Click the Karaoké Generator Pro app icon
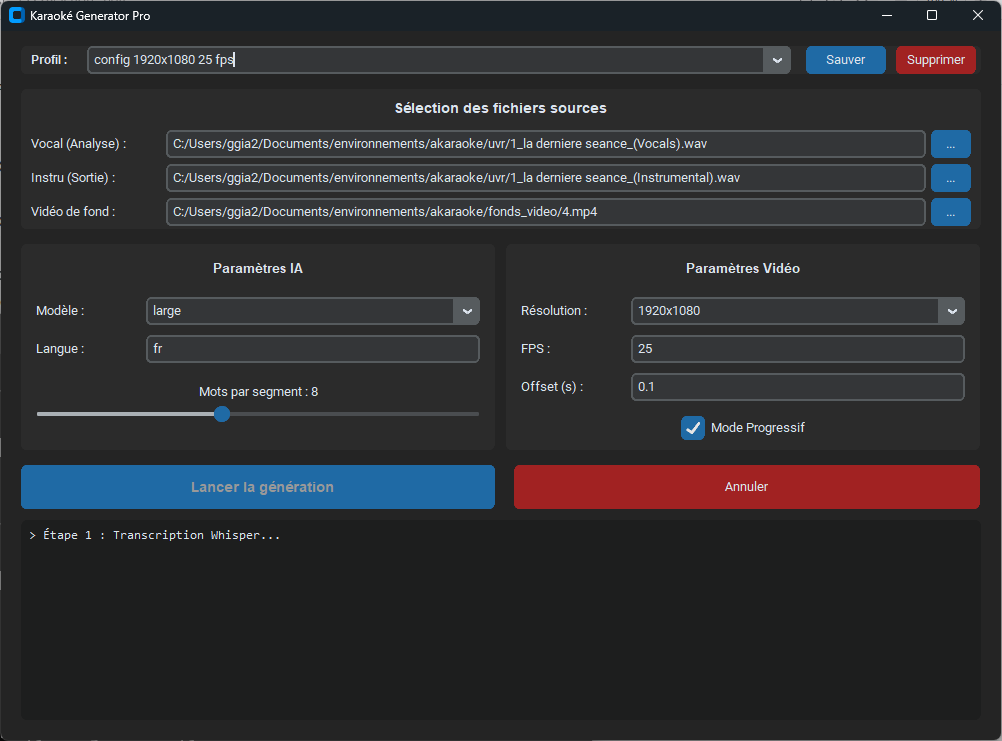This screenshot has height=741, width=1002. 16,16
